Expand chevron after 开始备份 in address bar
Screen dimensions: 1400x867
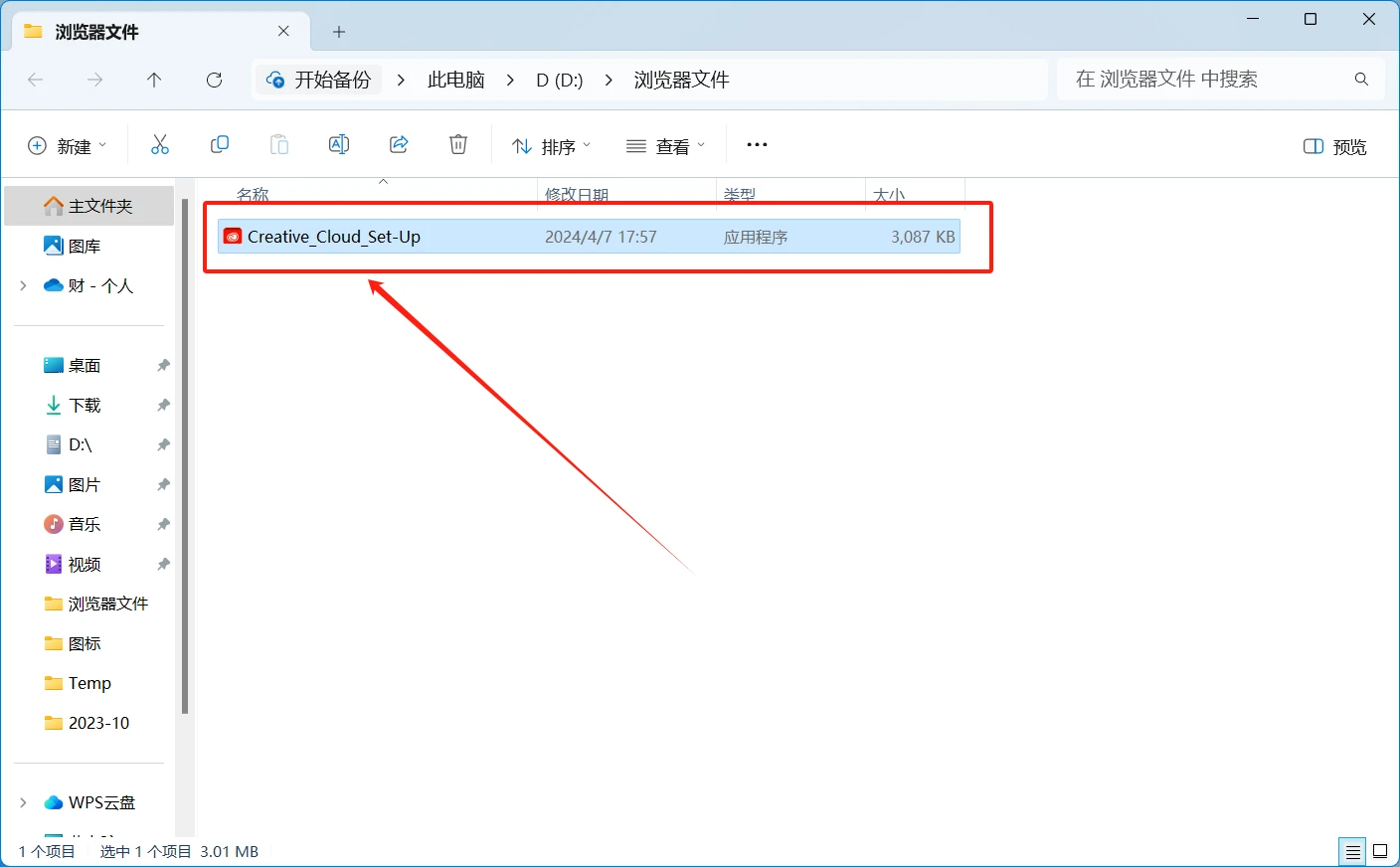[401, 80]
